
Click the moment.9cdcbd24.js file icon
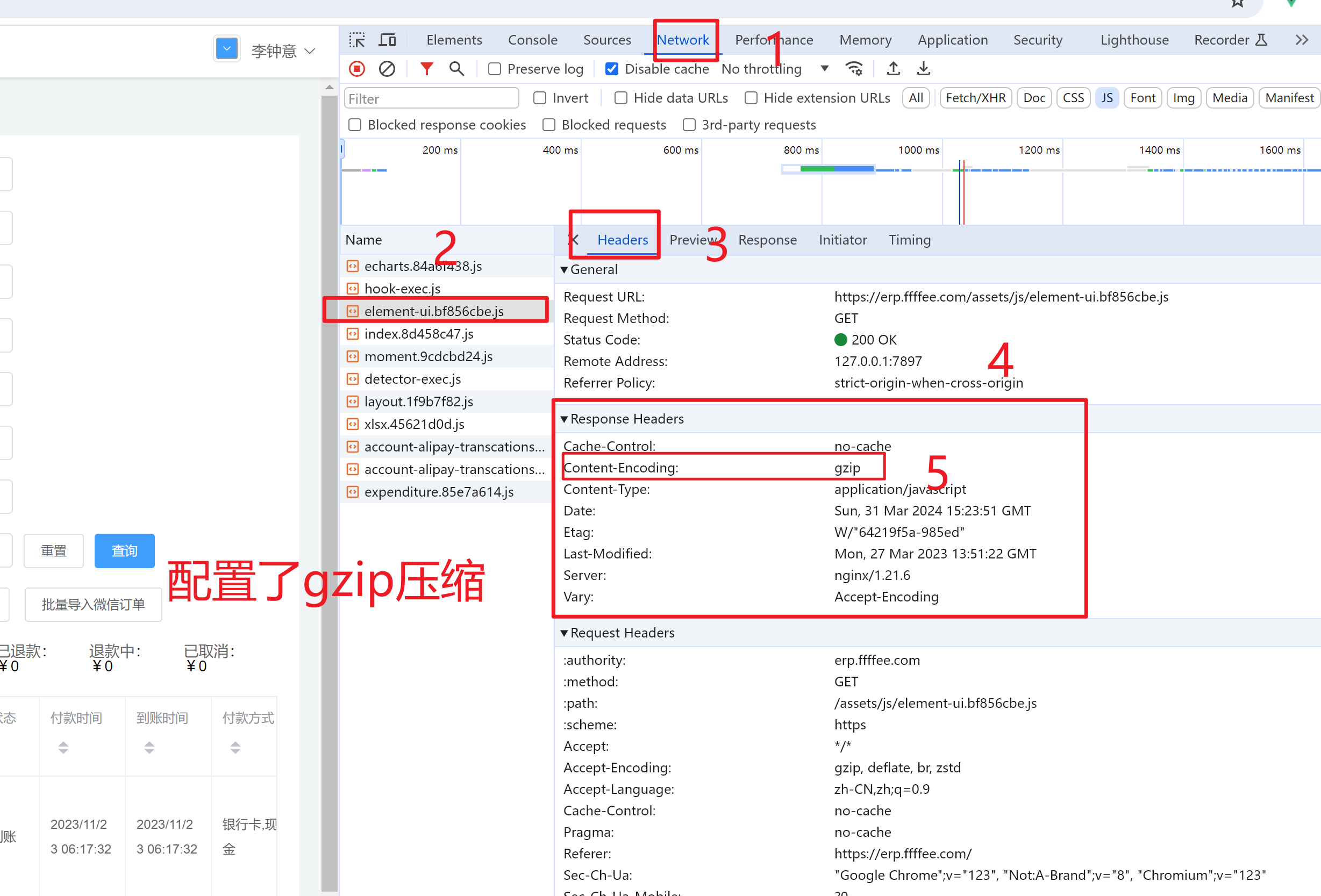[352, 356]
